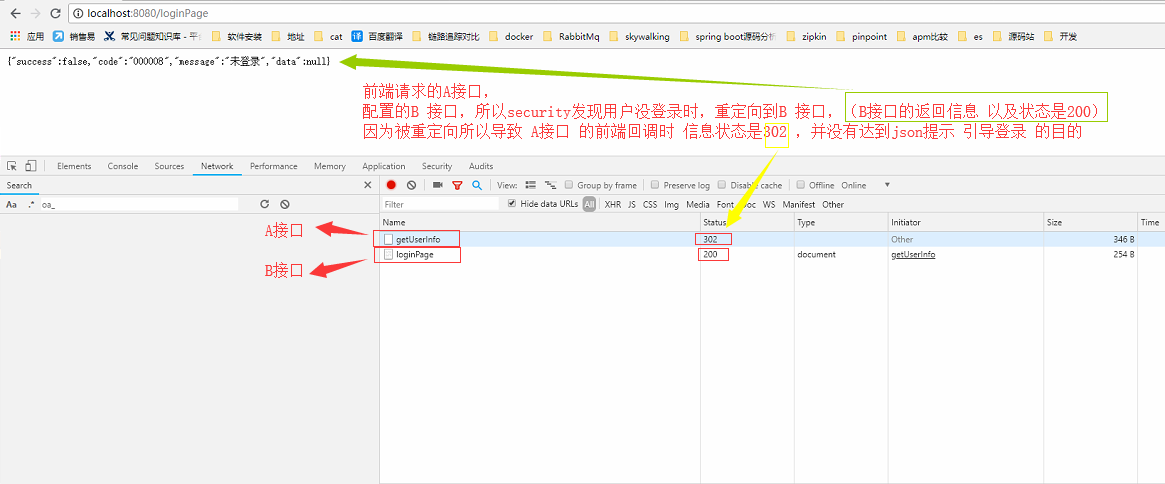Select the All filter type button
This screenshot has height=484, width=1165.
589,204
